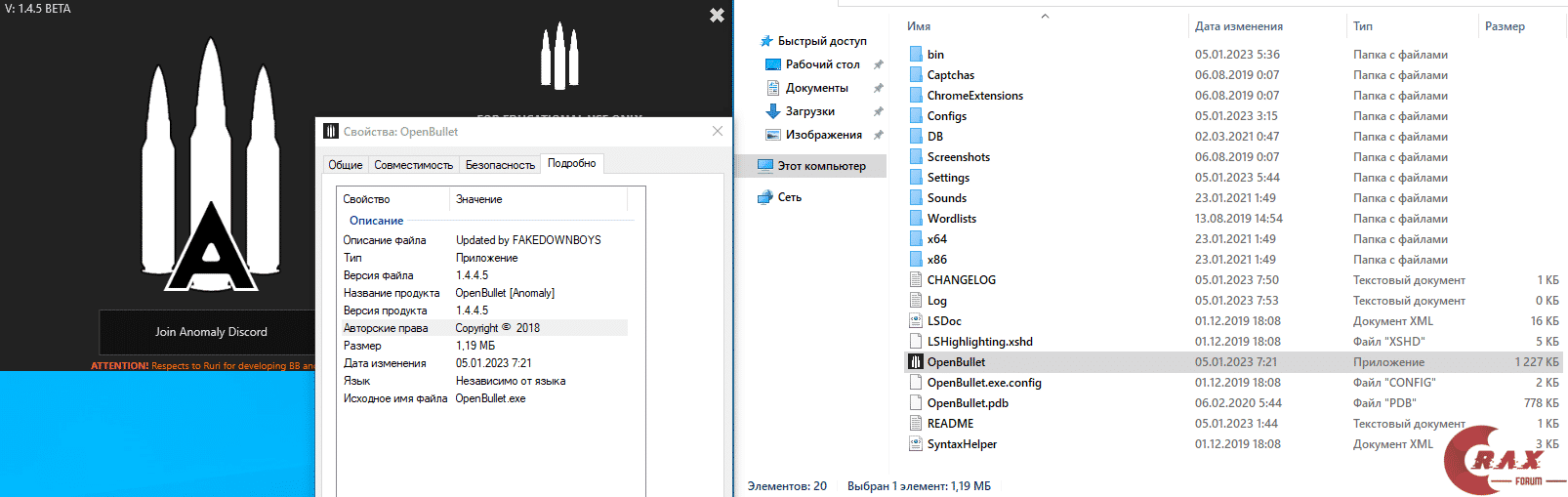Click the Описание group heading

pyautogui.click(x=377, y=221)
